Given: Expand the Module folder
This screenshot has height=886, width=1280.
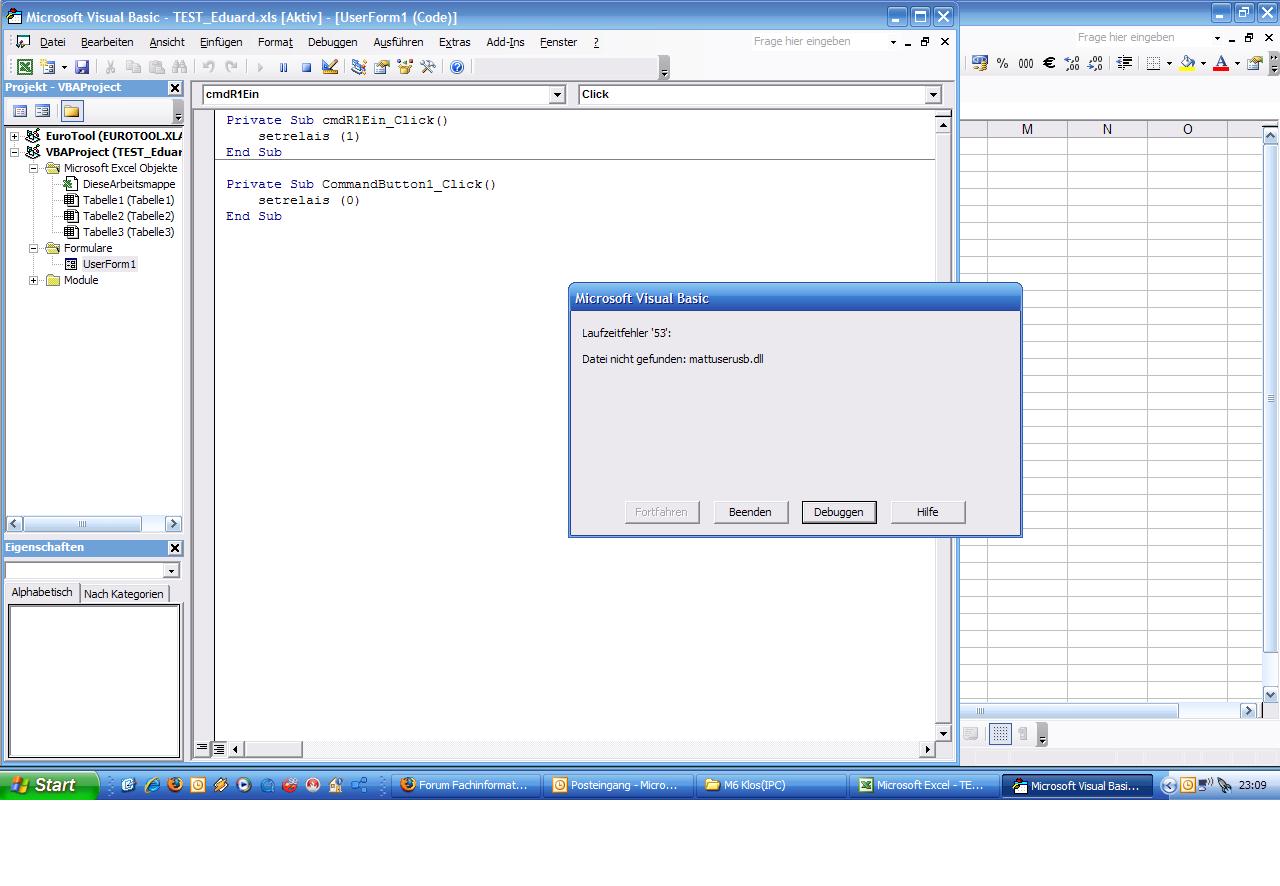Looking at the screenshot, I should click(x=33, y=280).
